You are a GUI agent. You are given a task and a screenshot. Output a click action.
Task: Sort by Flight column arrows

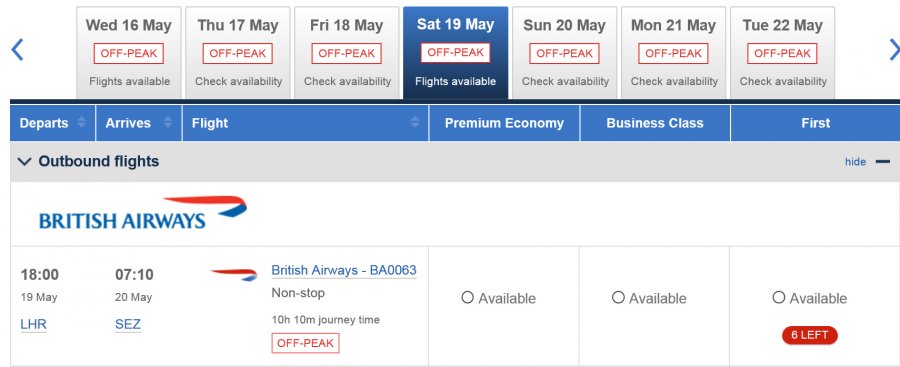pyautogui.click(x=415, y=122)
